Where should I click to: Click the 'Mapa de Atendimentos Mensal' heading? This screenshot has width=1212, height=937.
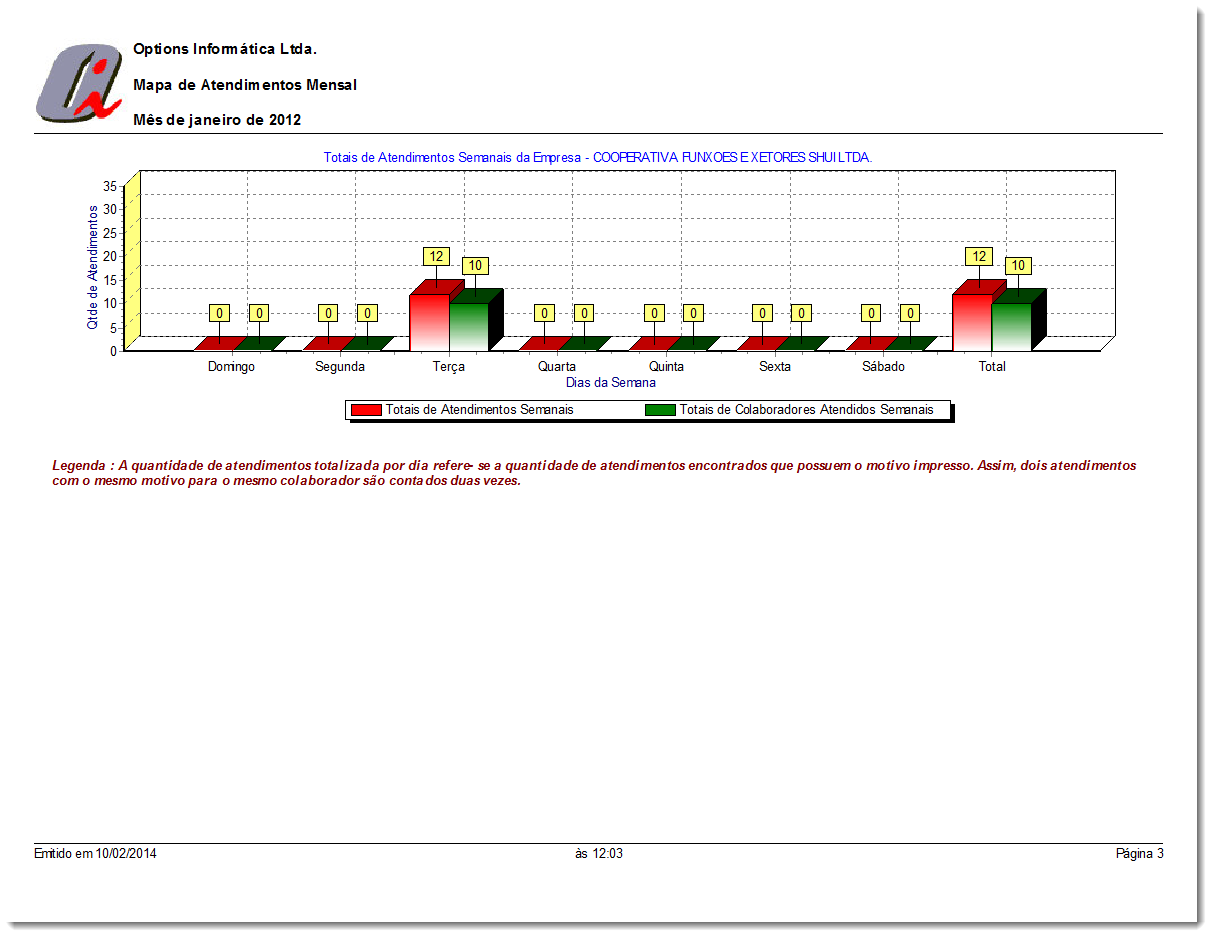245,85
